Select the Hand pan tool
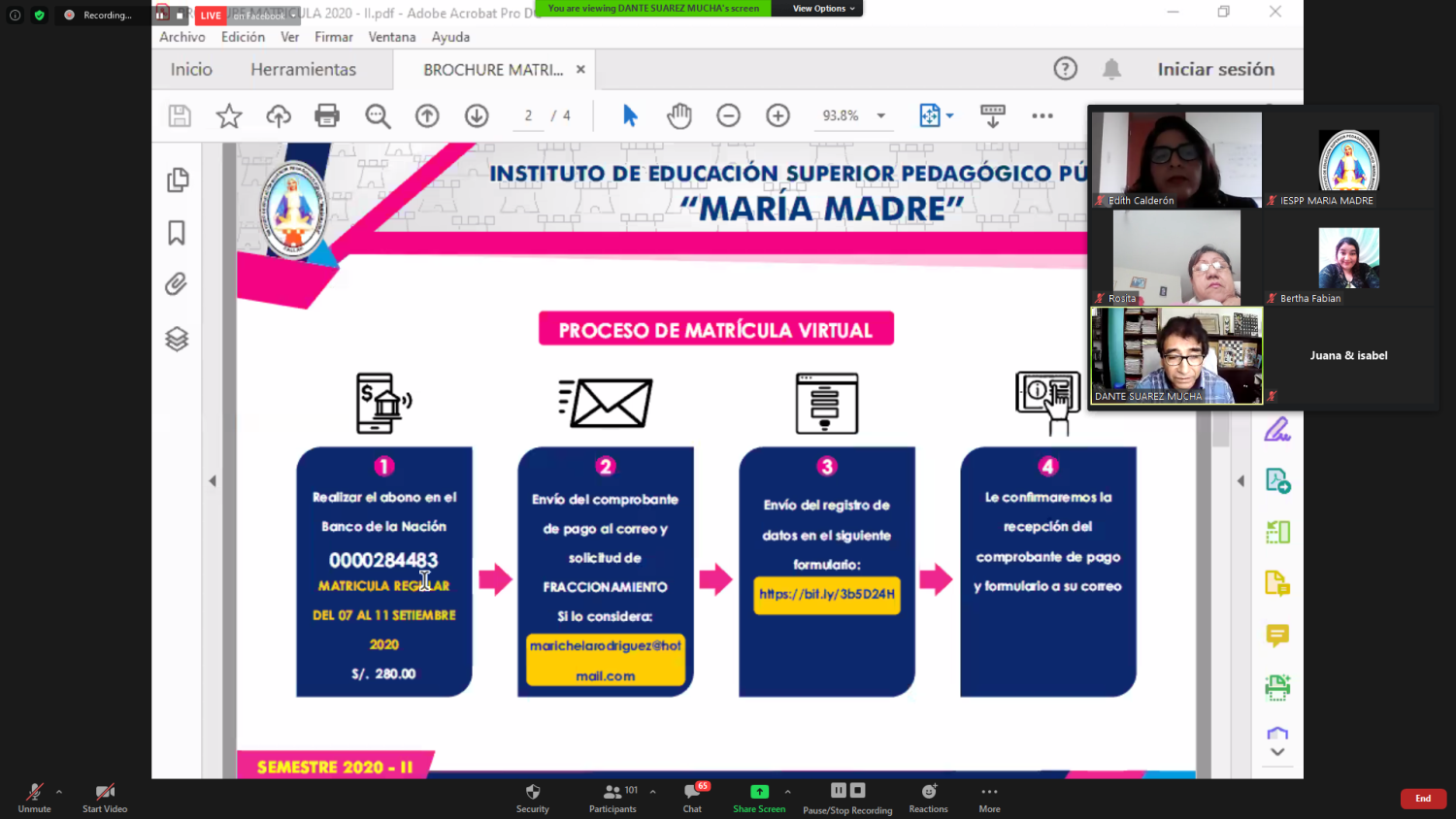Image resolution: width=1456 pixels, height=819 pixels. [679, 116]
